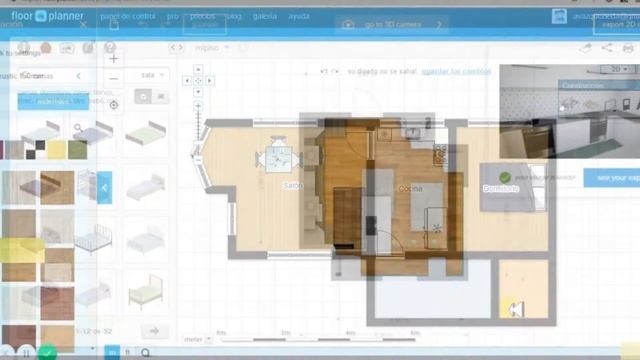Click the next page arrow in library
Image resolution: width=640 pixels, height=360 pixels.
(x=154, y=331)
